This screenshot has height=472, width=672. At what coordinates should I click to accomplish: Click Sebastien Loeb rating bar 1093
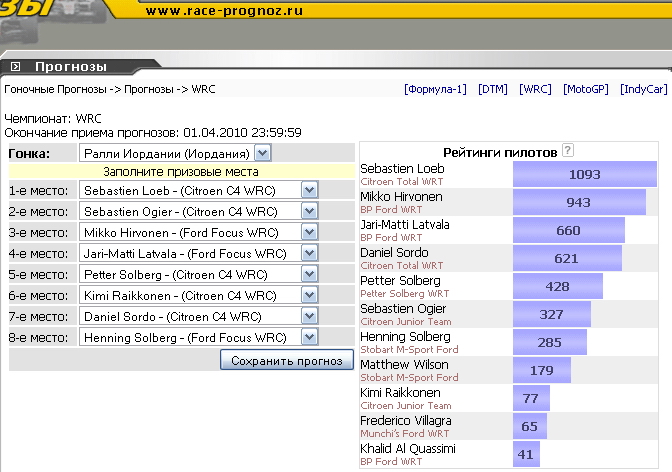click(585, 174)
